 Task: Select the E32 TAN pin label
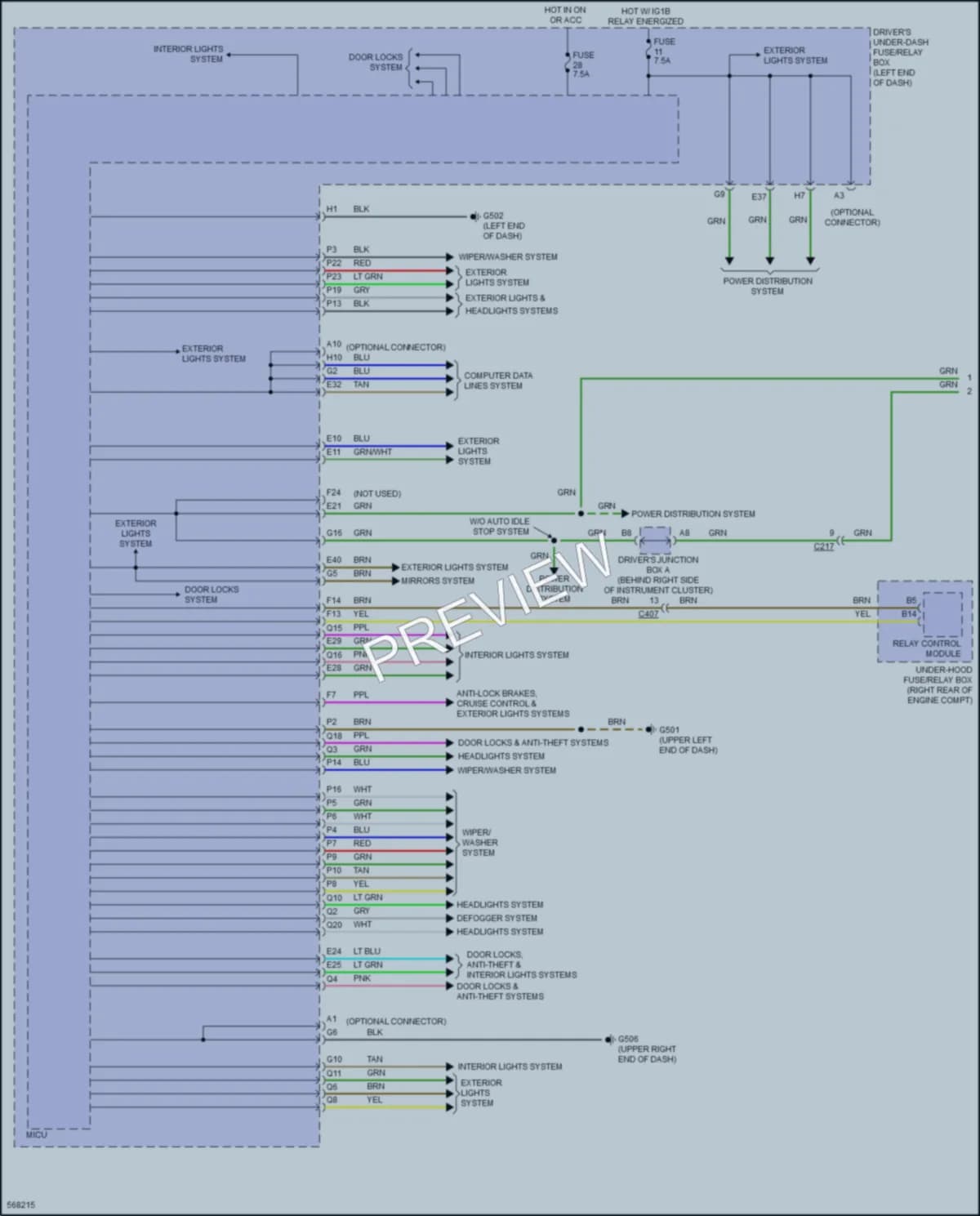coord(348,385)
